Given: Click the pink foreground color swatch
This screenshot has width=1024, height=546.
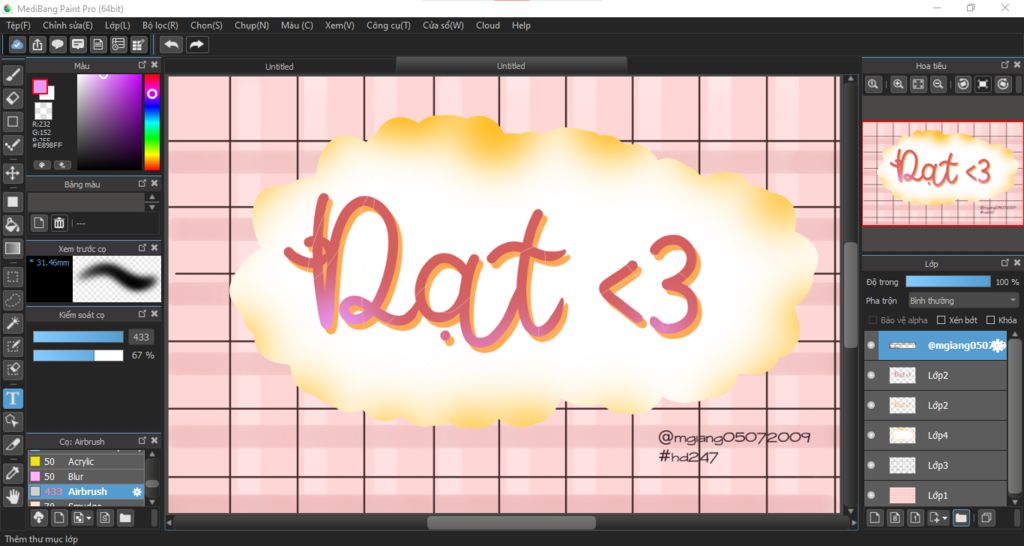Looking at the screenshot, I should pos(40,87).
